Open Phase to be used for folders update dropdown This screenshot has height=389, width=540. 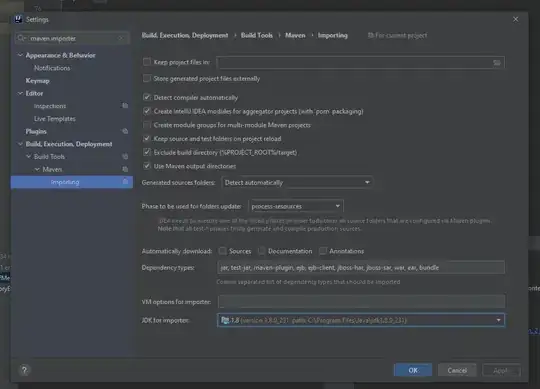tap(296, 206)
